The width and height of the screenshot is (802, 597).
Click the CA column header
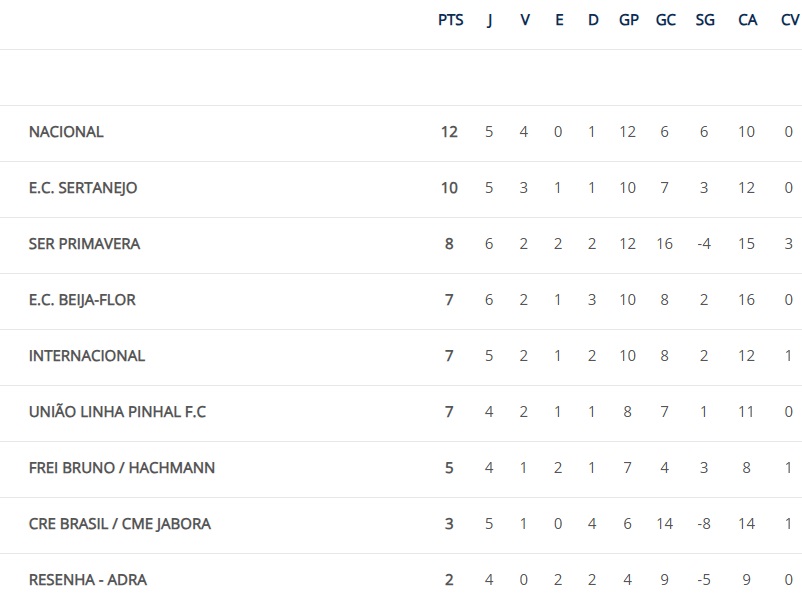[x=747, y=20]
